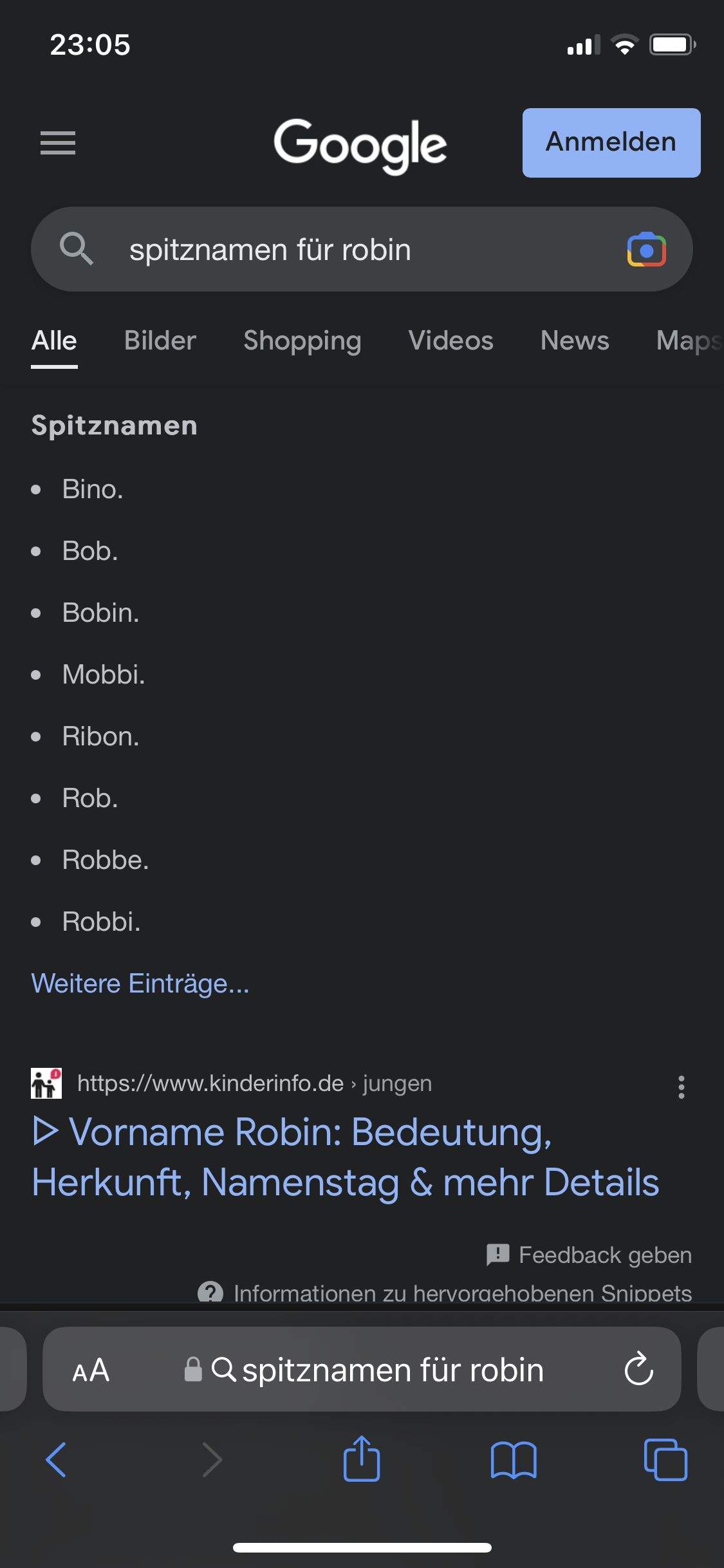This screenshot has height=1568, width=724.
Task: Click the search magnifier icon
Action: pyautogui.click(x=77, y=249)
